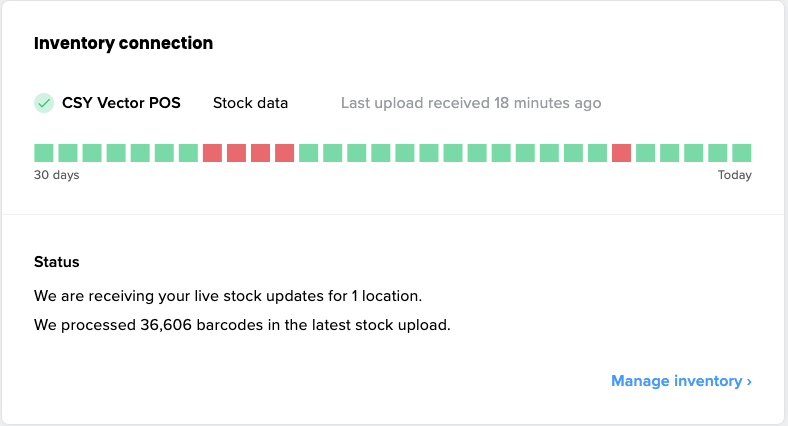Click the green square just before the first red square
Screen dimensions: 788x426
[x=188, y=153]
